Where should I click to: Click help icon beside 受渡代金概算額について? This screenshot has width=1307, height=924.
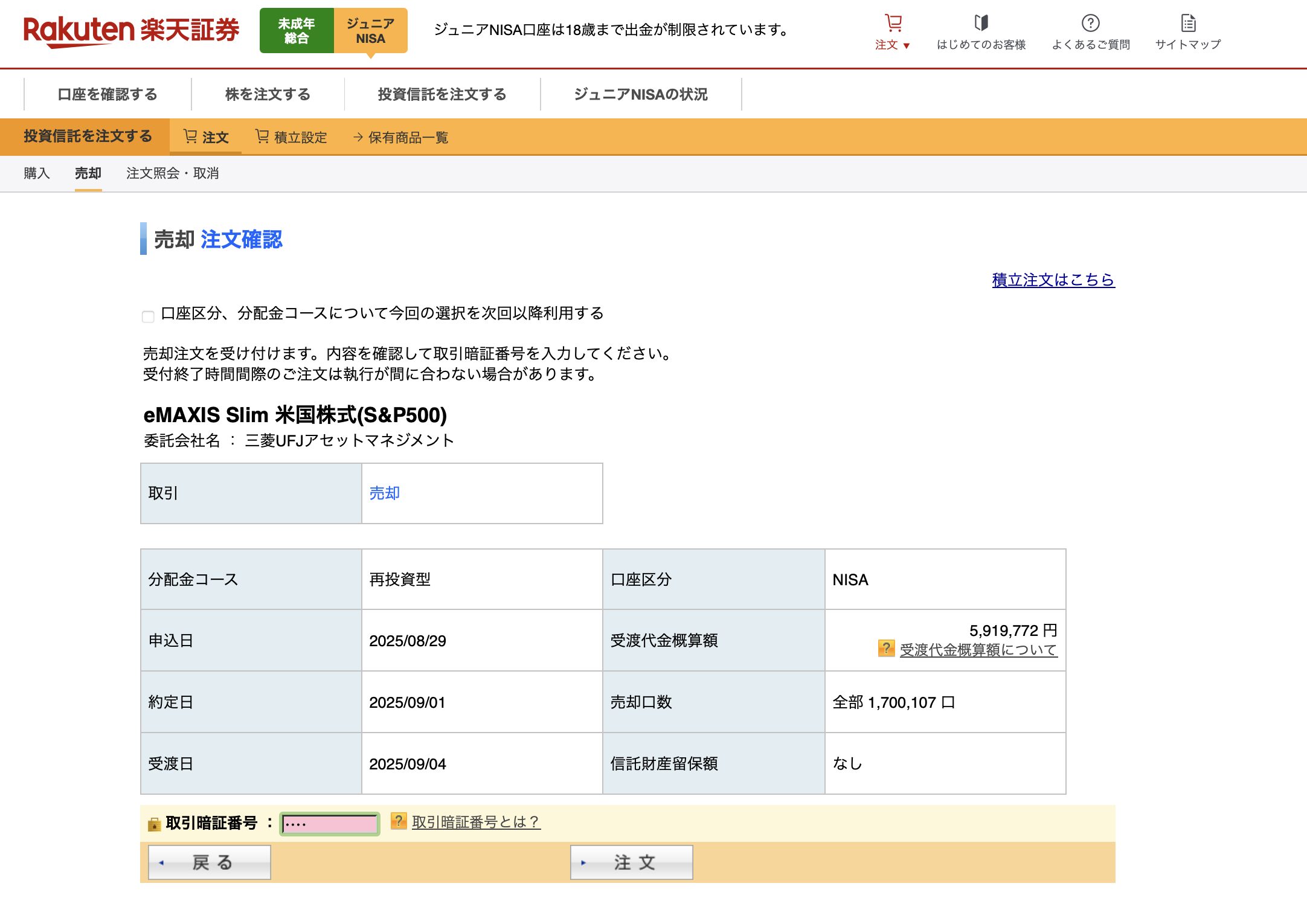click(885, 649)
